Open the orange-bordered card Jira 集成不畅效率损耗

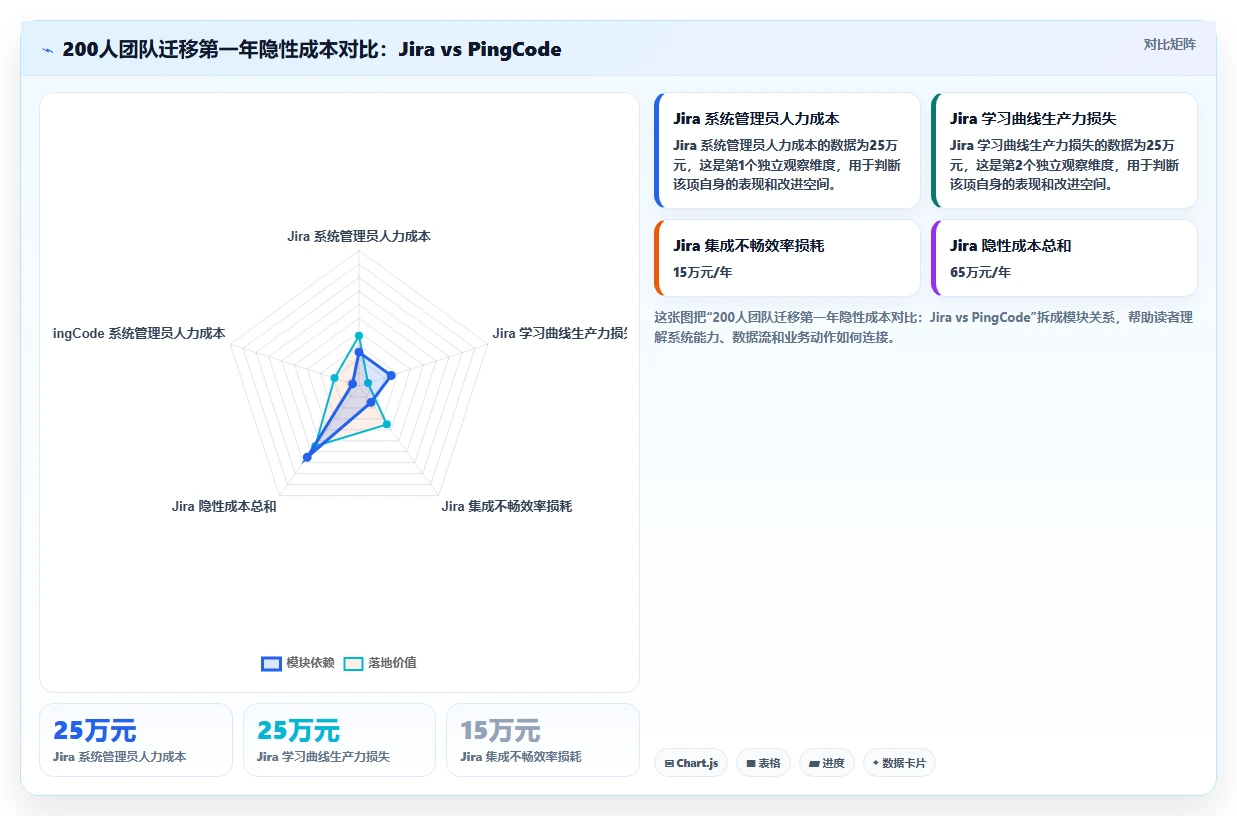pyautogui.click(x=787, y=258)
